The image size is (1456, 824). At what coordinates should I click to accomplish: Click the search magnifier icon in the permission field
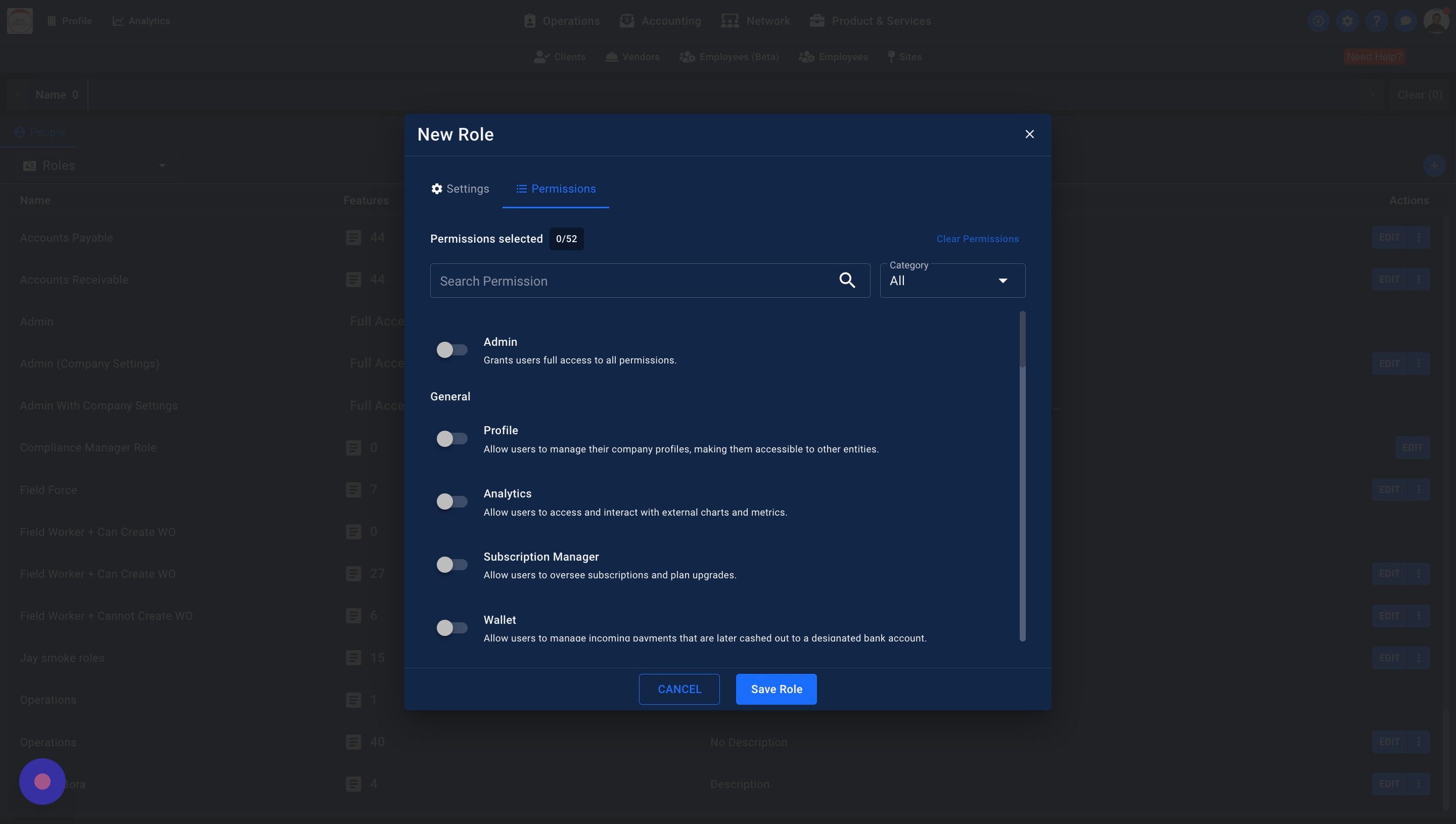(846, 280)
